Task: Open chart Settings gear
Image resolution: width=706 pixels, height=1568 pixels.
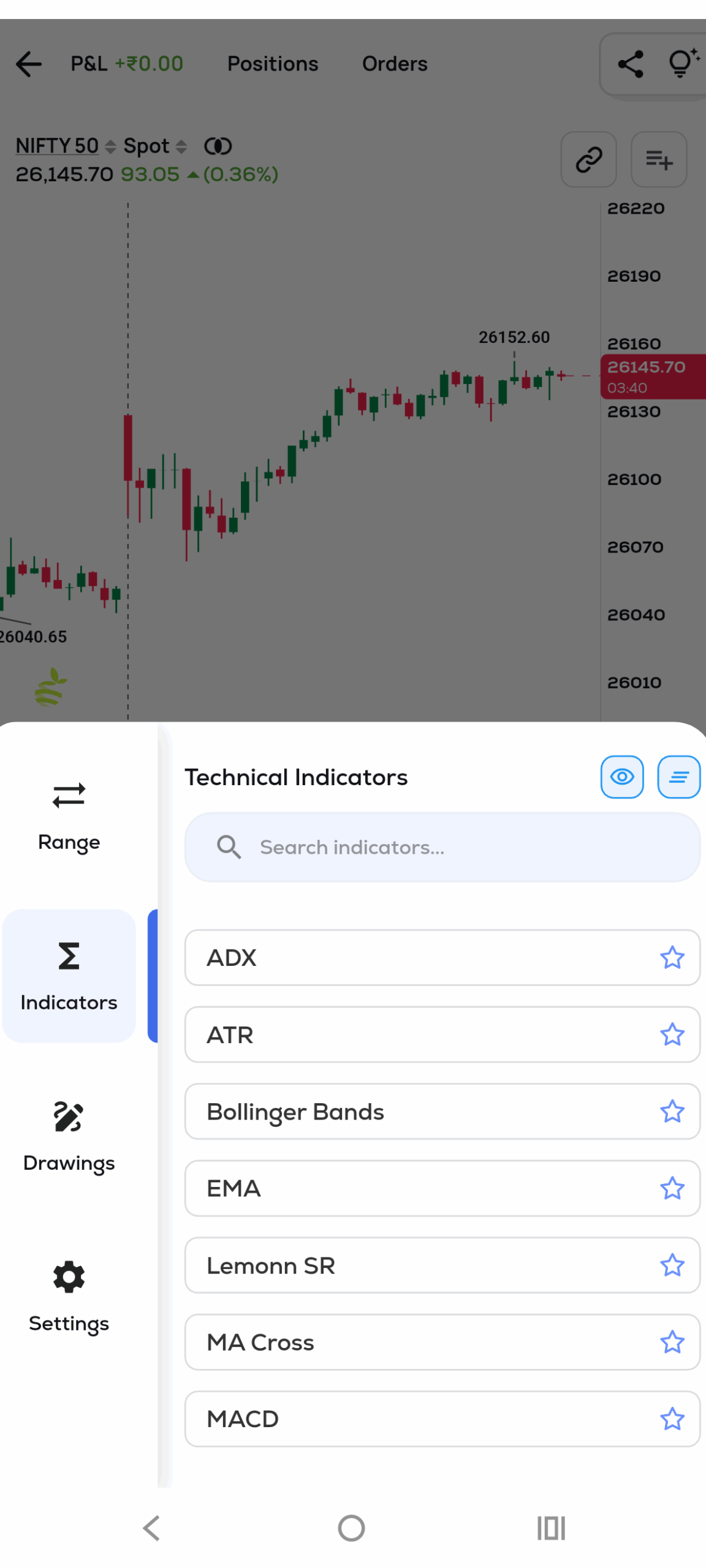Action: pyautogui.click(x=69, y=1295)
